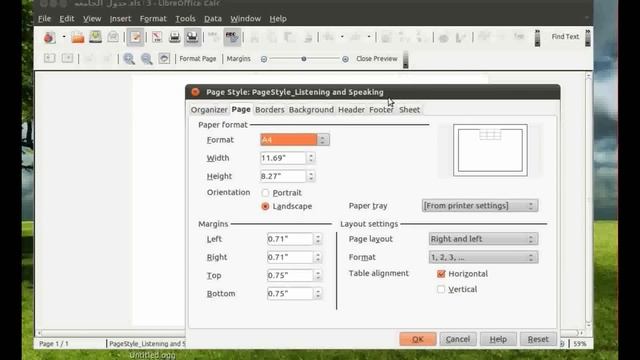Viewport: 640px width, 360px height.
Task: Click the preview zoom slider handle
Action: tap(304, 59)
